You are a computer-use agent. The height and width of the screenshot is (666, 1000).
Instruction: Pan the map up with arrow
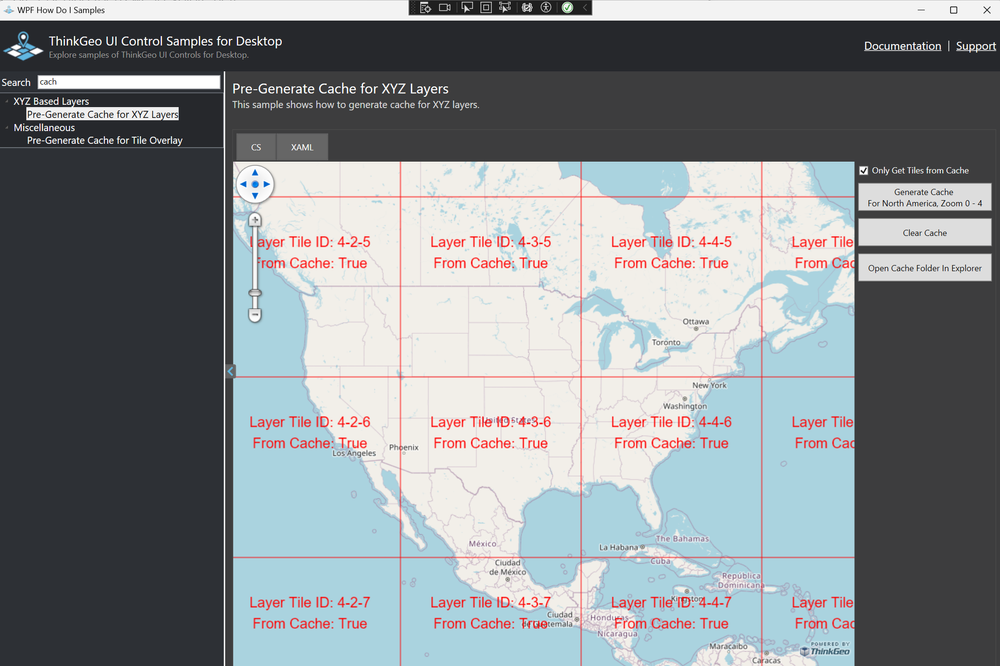[x=255, y=172]
